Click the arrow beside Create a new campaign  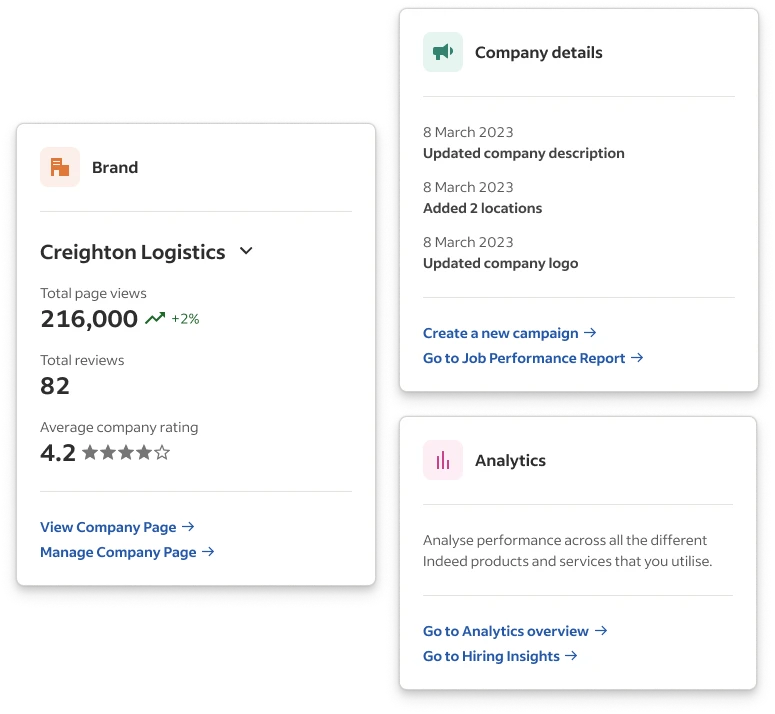tap(591, 333)
